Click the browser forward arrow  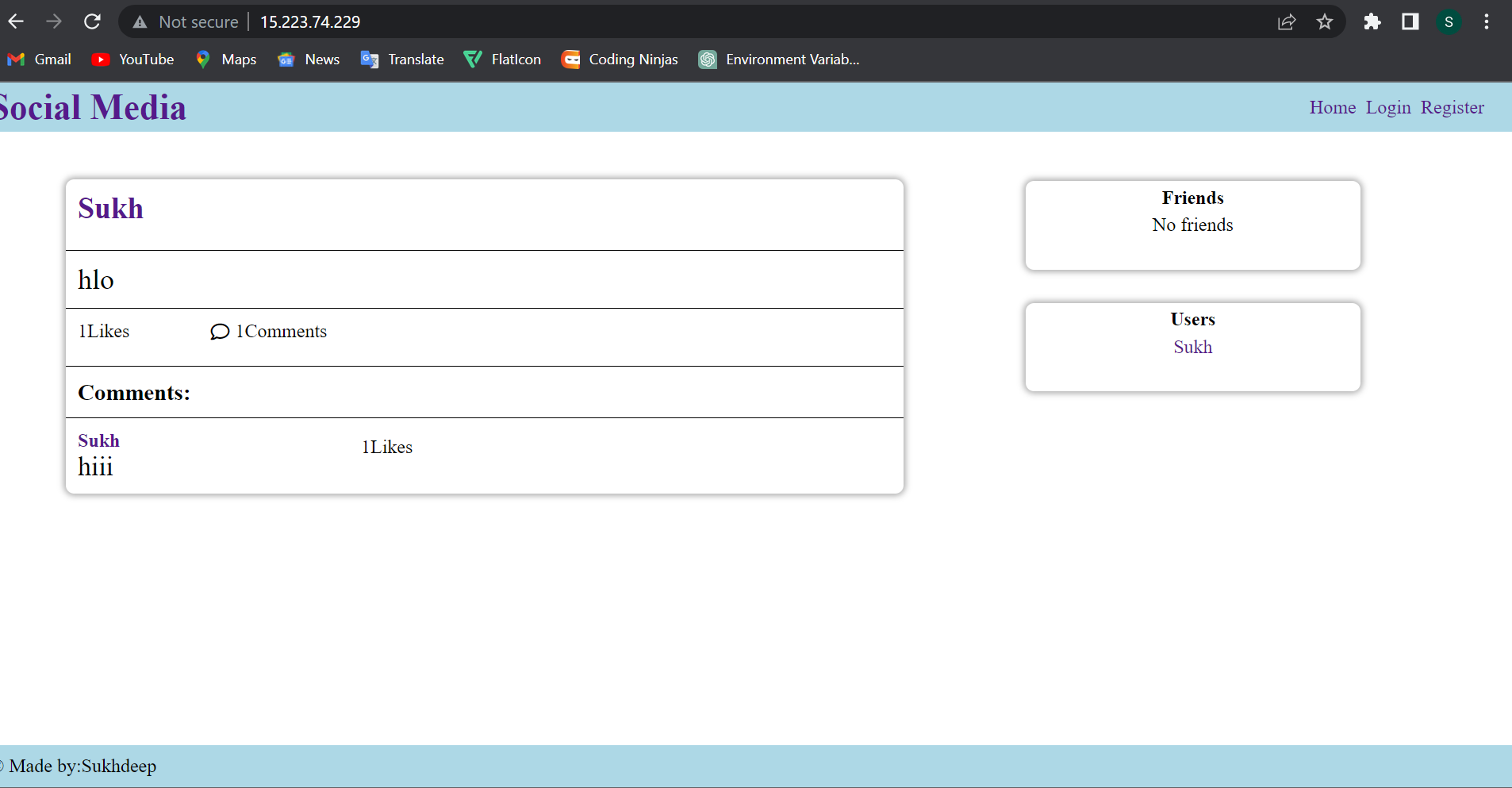click(54, 21)
